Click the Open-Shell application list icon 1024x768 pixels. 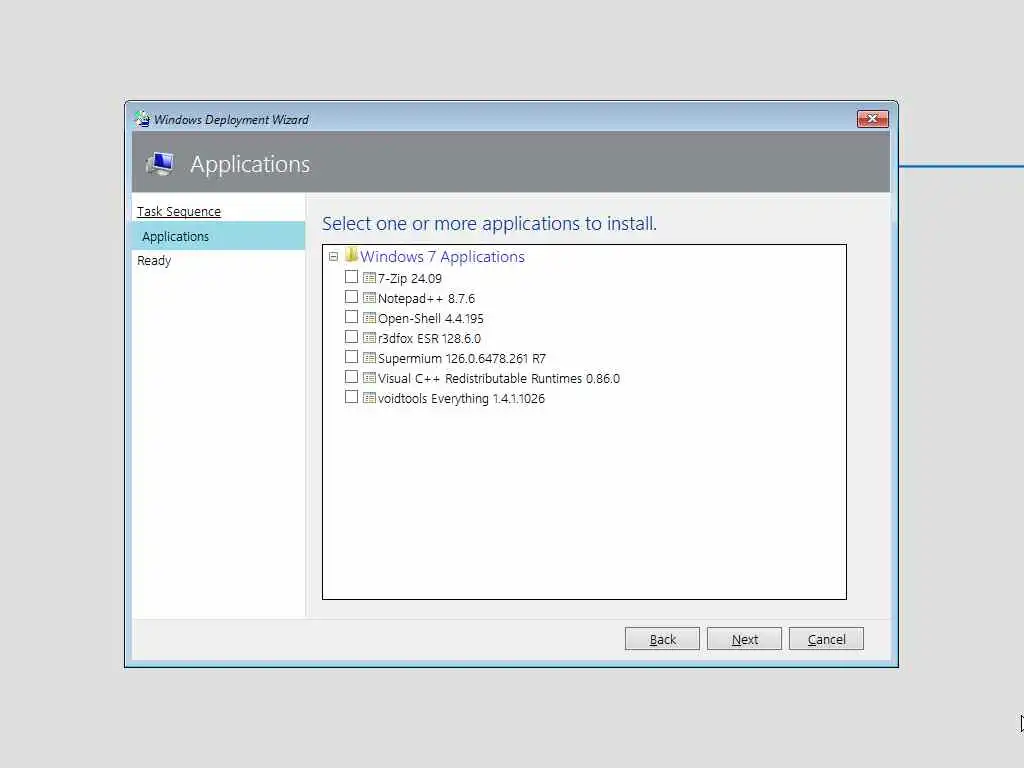369,318
